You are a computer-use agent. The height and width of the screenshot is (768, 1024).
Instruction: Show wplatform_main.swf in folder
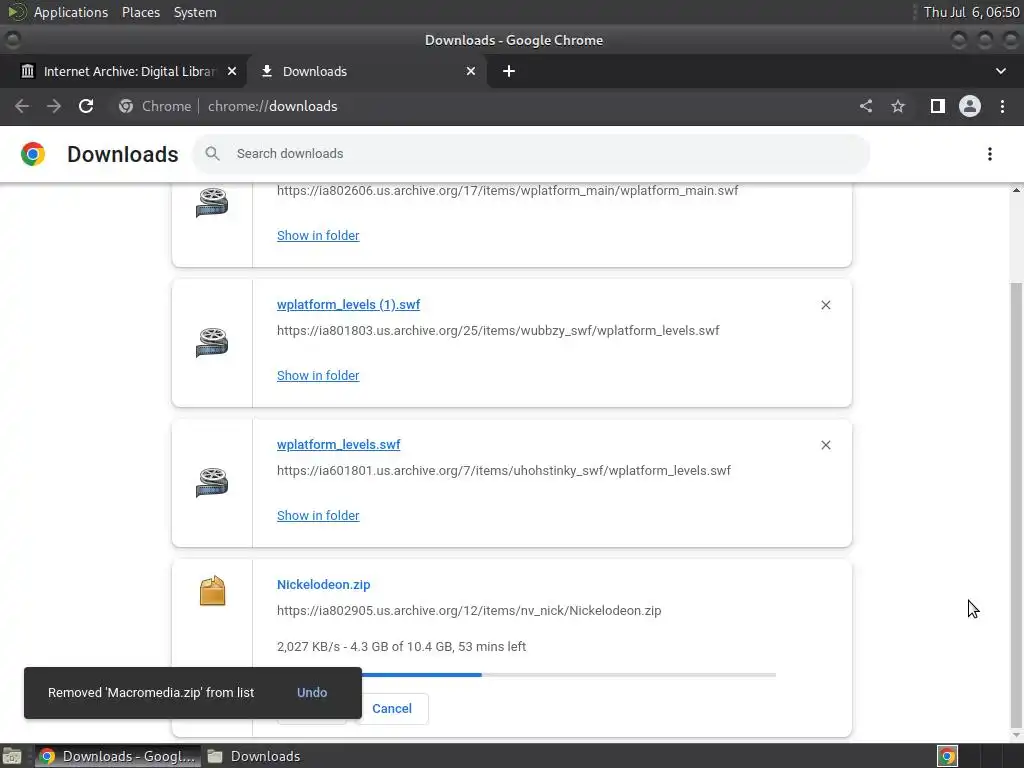318,235
